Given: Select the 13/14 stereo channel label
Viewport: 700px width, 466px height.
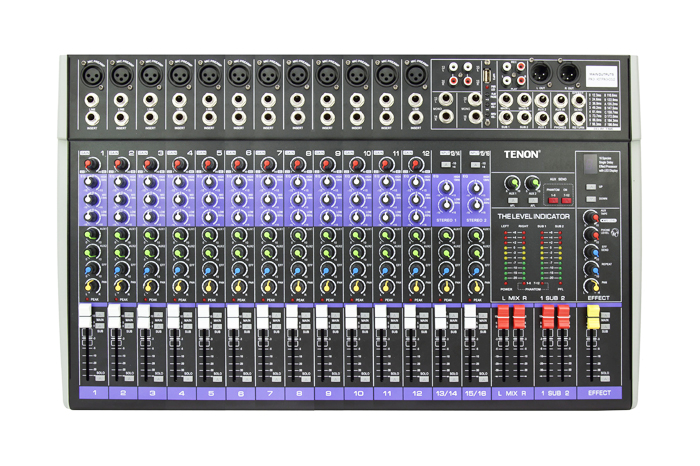Looking at the screenshot, I should point(445,394).
